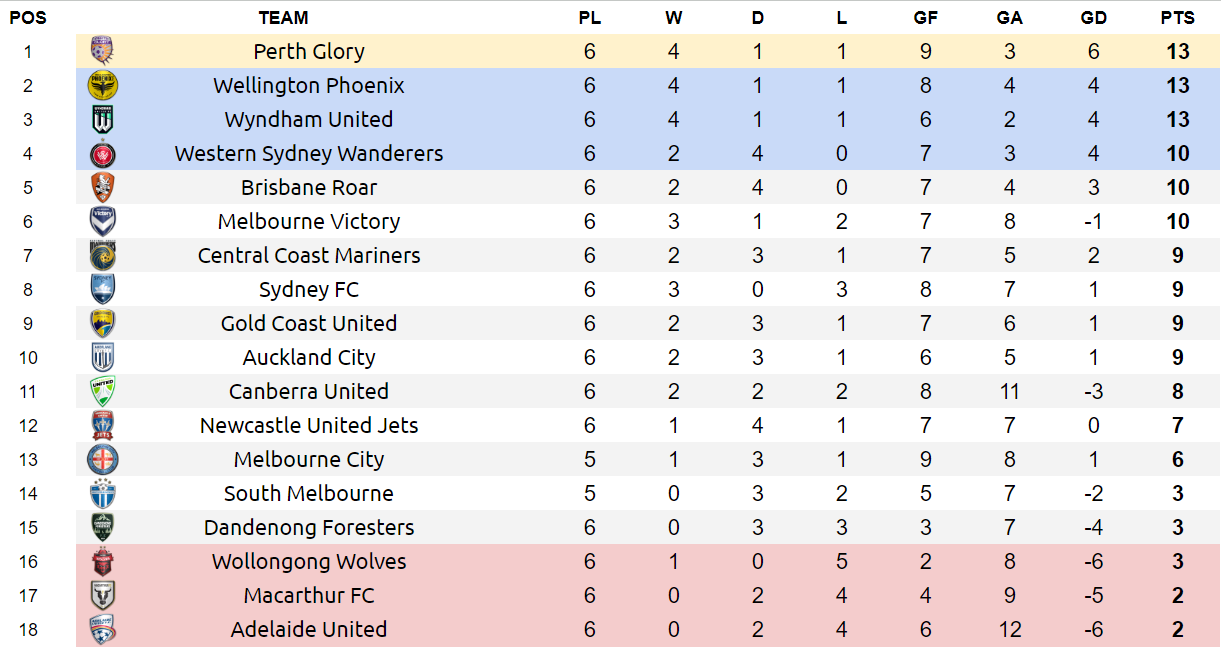Select the Canberra United green crest
1221x669 pixels.
(103, 391)
